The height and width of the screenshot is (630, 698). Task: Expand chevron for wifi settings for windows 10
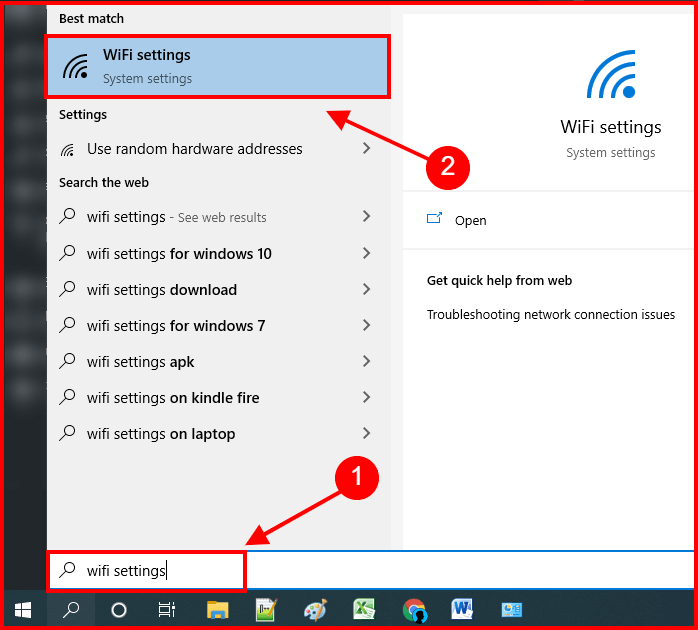click(x=366, y=253)
